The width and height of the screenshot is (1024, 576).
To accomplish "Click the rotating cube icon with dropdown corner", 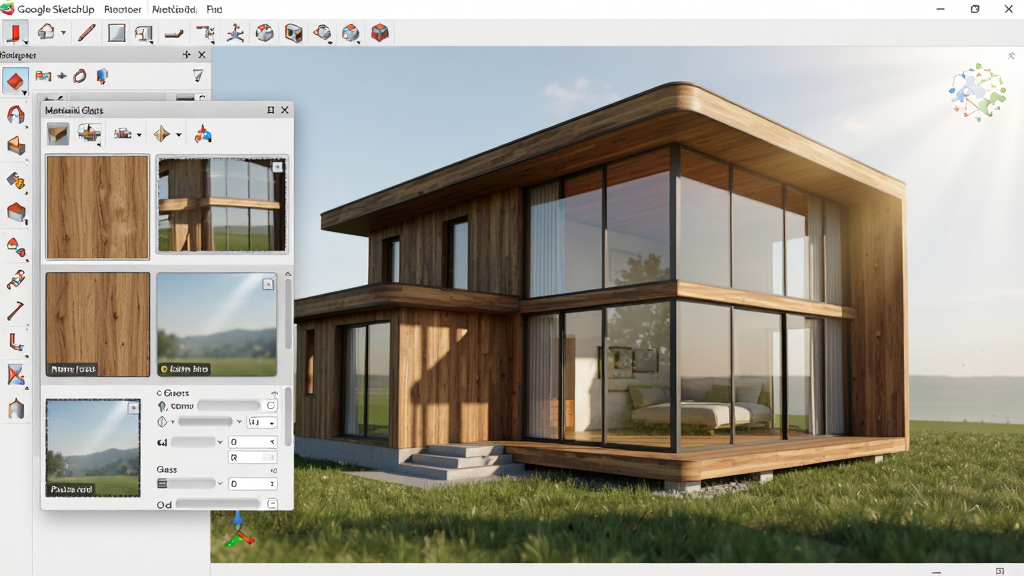I will click(322, 33).
